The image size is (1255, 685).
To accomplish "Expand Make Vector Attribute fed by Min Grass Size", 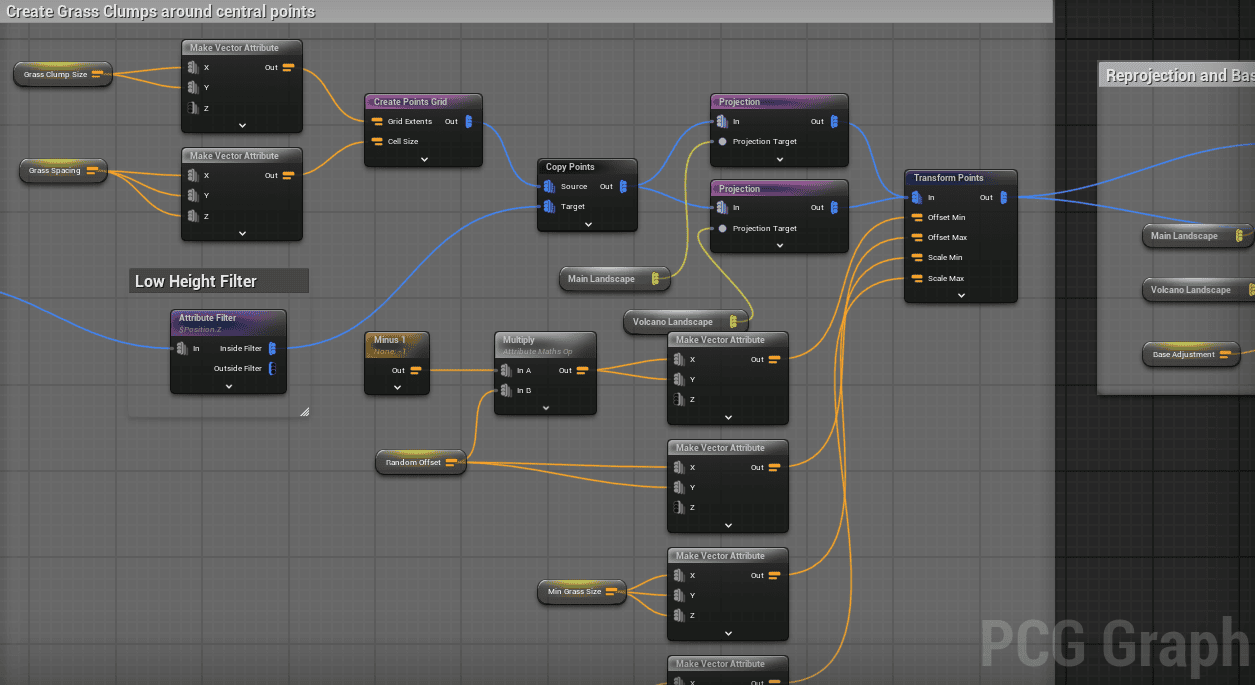I will tap(728, 633).
